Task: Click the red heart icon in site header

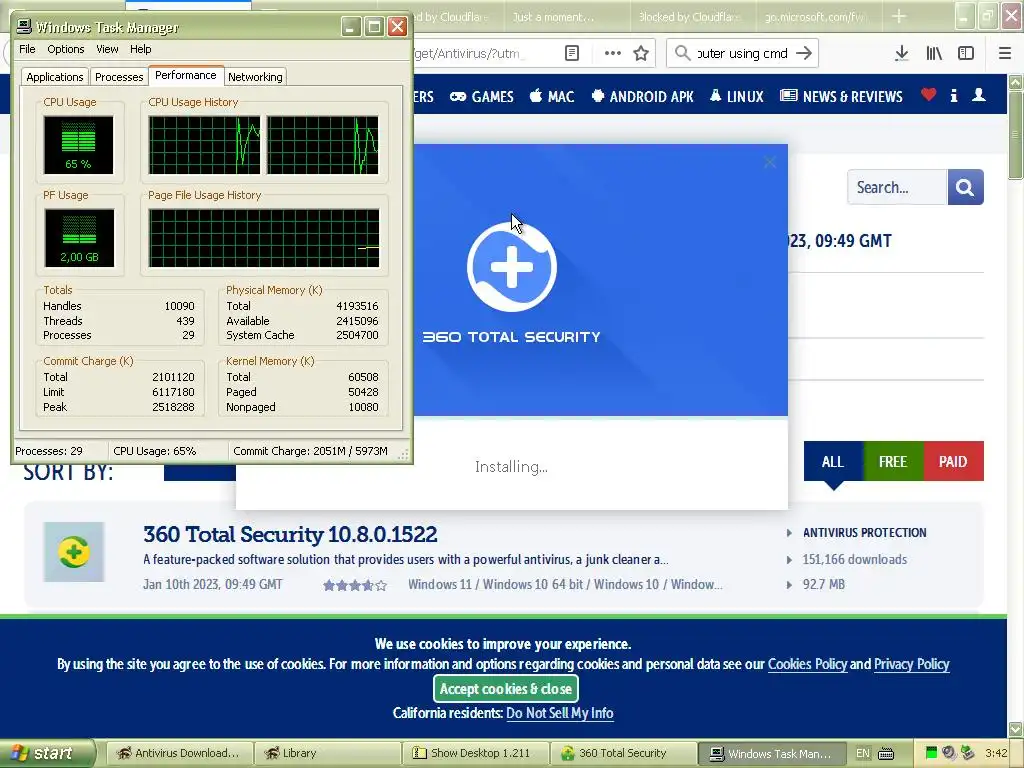Action: (929, 95)
